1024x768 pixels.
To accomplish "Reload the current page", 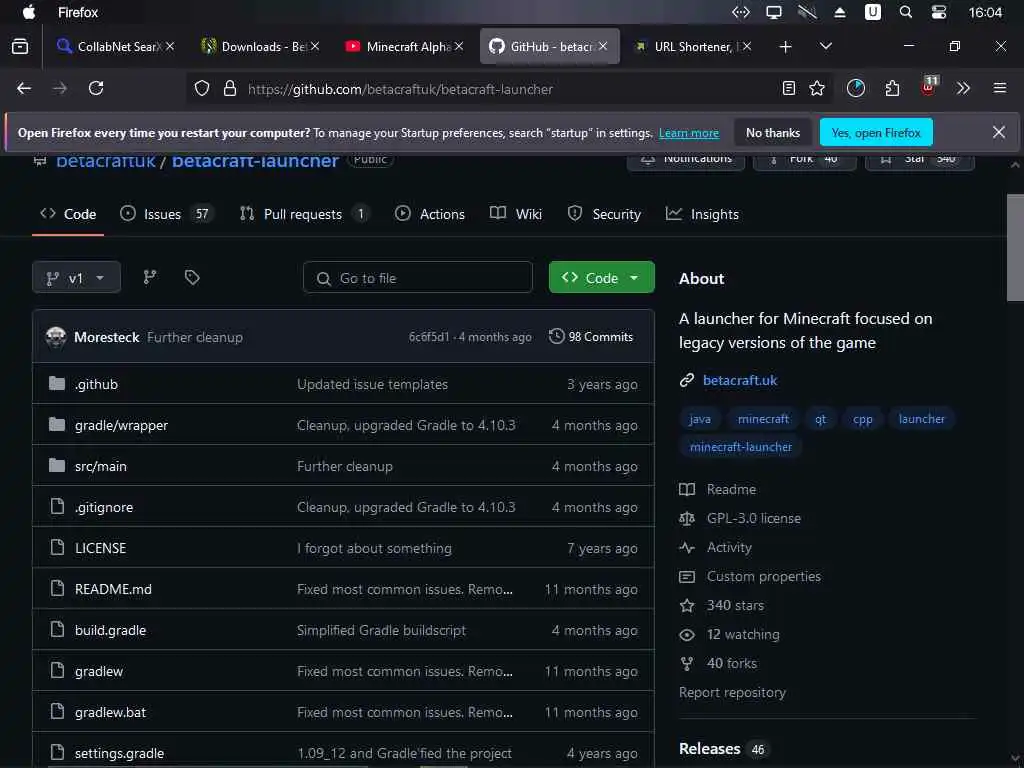I will [96, 88].
